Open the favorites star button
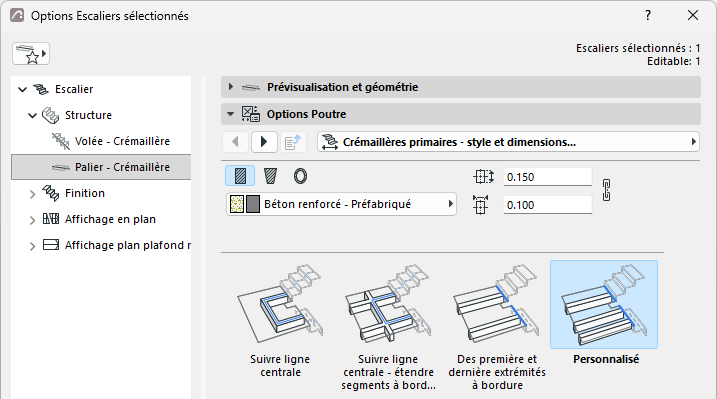 click(31, 54)
